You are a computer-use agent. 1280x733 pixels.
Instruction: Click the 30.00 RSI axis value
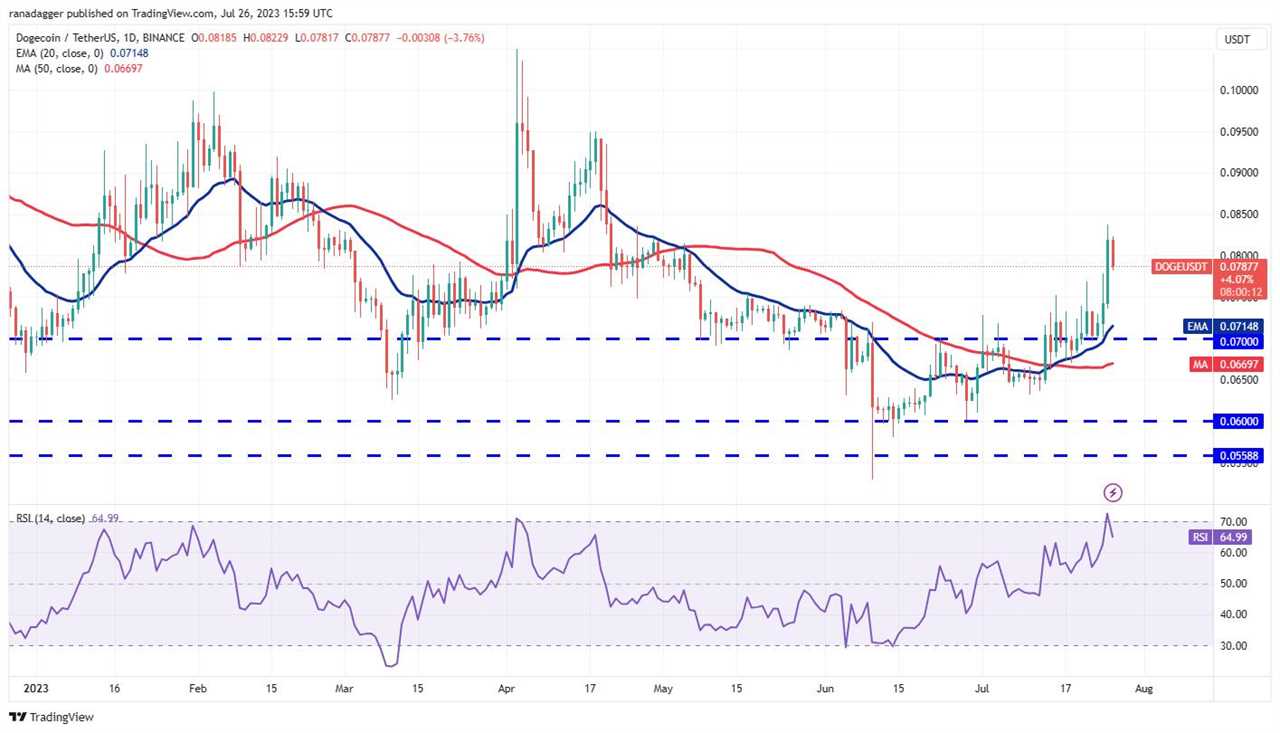click(1233, 646)
